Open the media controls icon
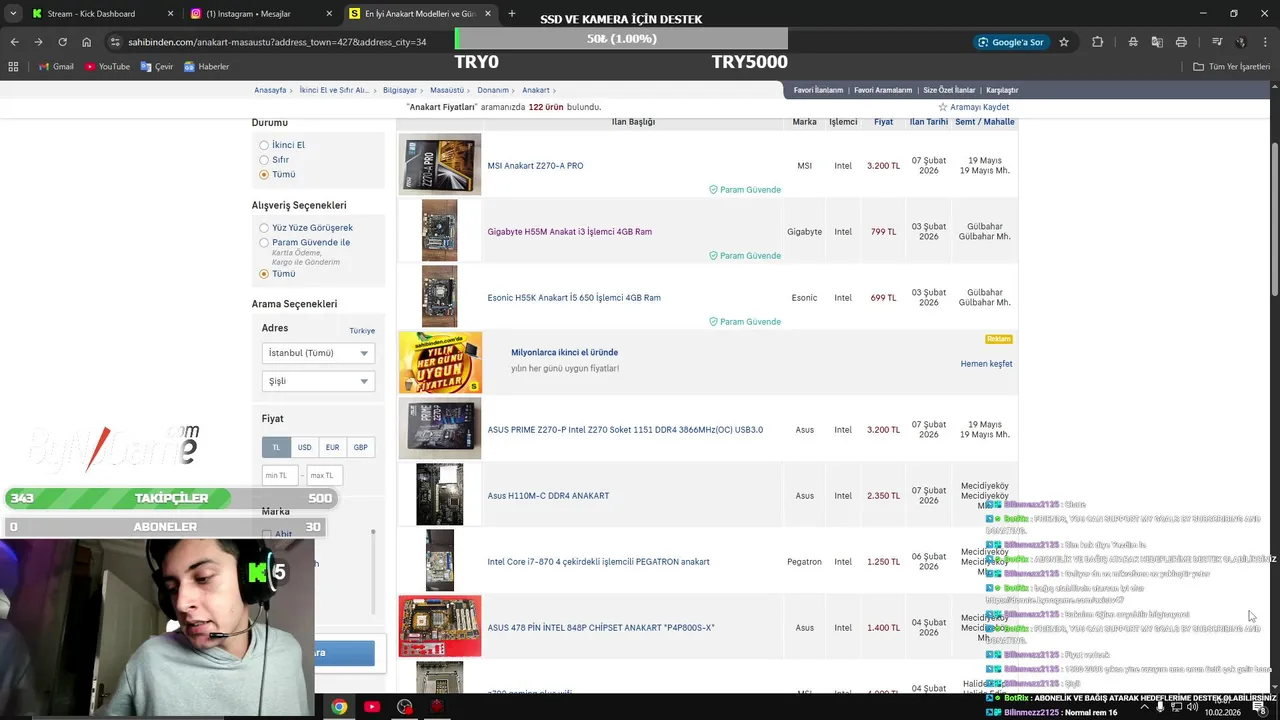The image size is (1280, 720). [x=1217, y=42]
